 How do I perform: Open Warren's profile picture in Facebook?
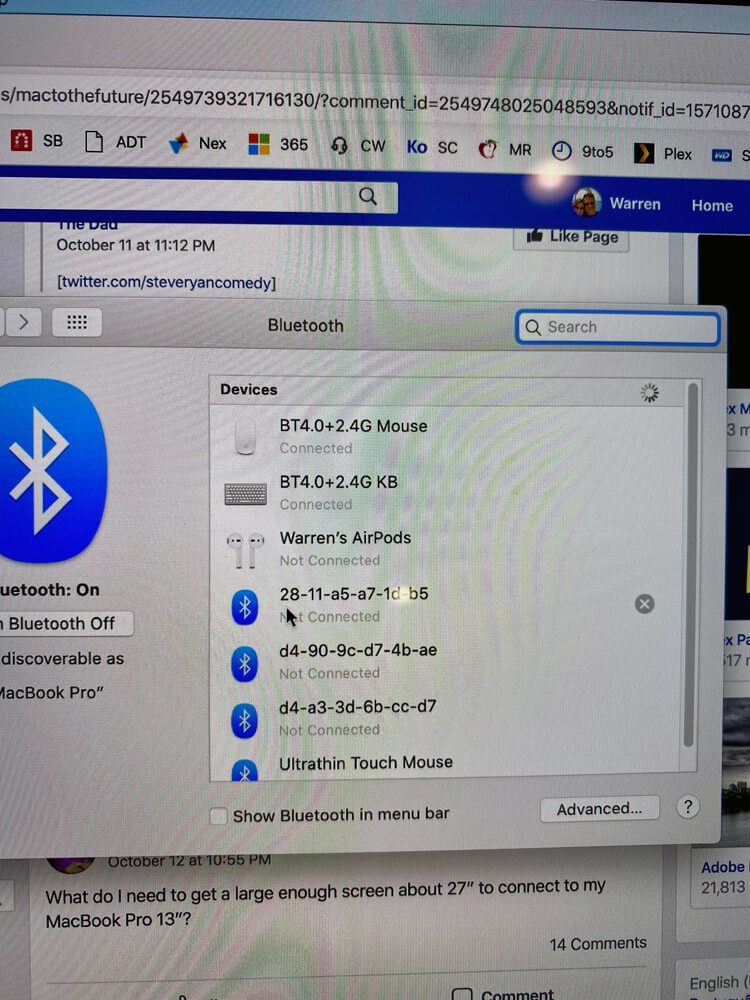point(586,202)
